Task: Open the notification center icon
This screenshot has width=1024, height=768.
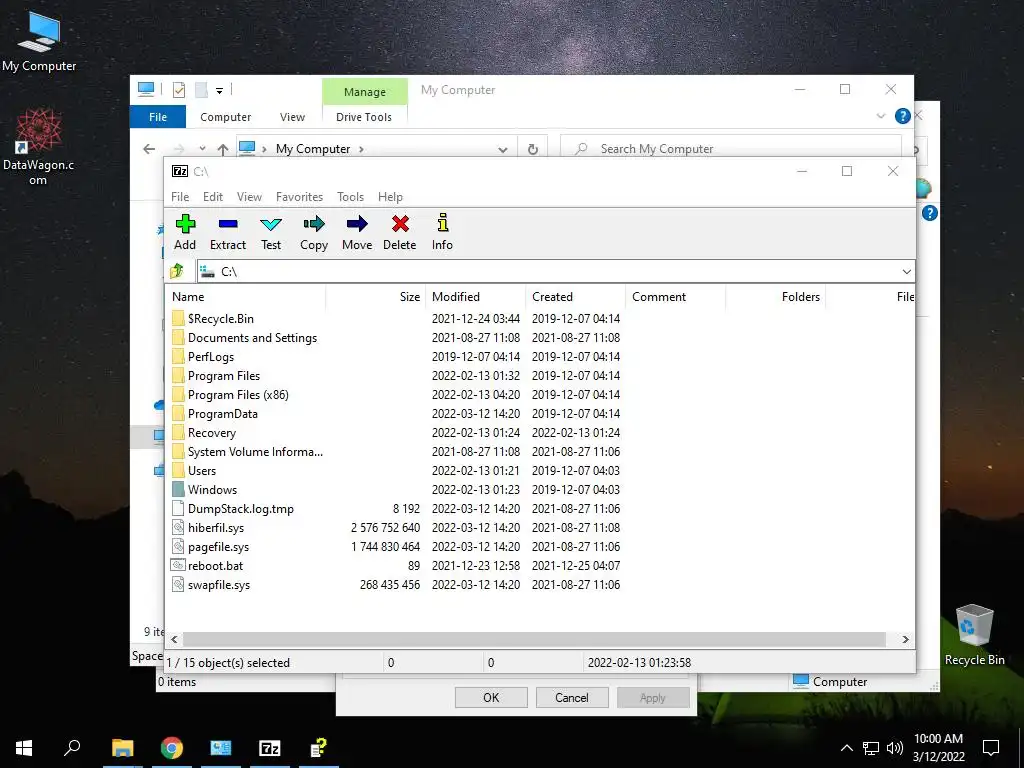Action: tap(991, 748)
